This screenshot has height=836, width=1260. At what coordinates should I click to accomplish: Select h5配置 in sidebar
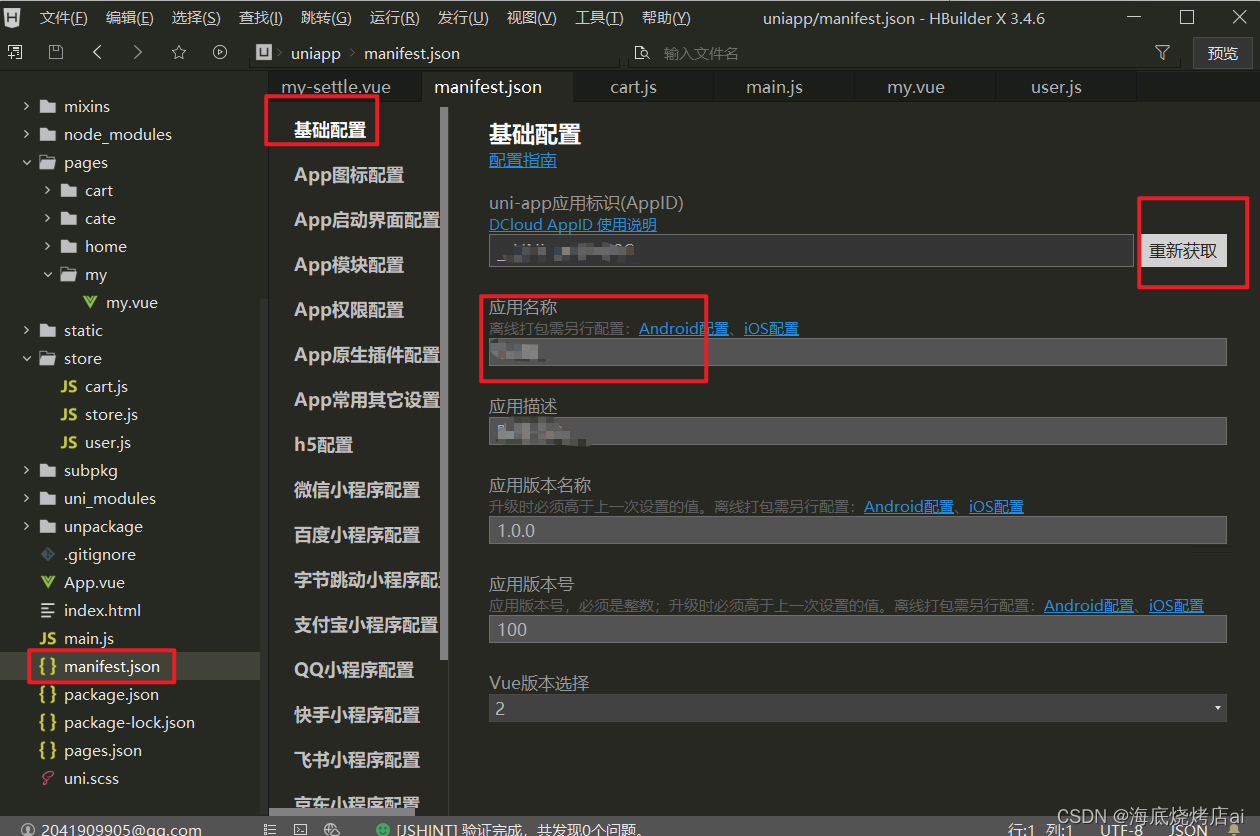coord(323,445)
